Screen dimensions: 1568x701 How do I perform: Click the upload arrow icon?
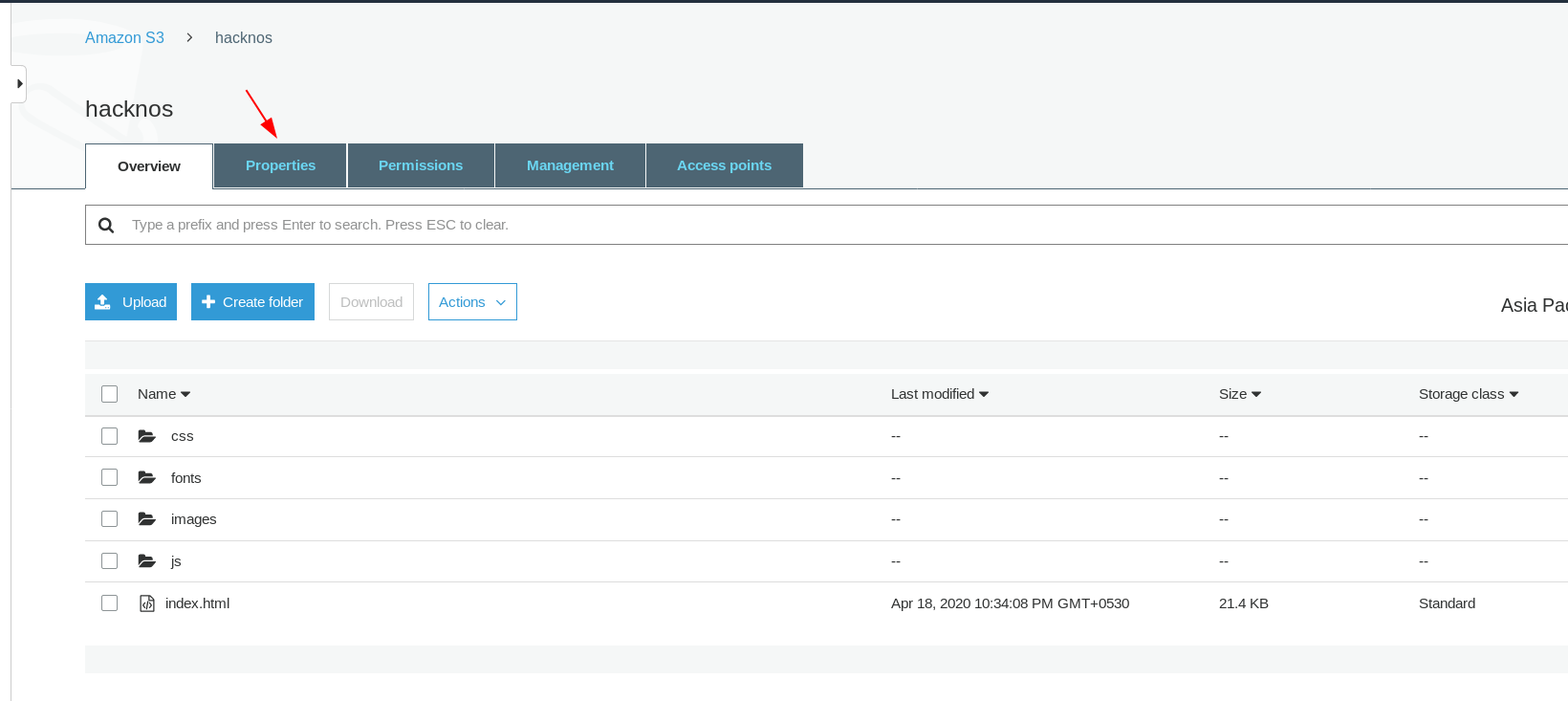(103, 301)
